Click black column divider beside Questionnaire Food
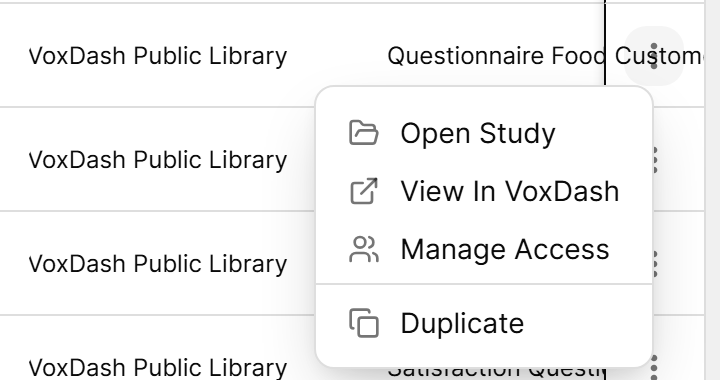Screen dimensions: 720x380 click(x=605, y=44)
